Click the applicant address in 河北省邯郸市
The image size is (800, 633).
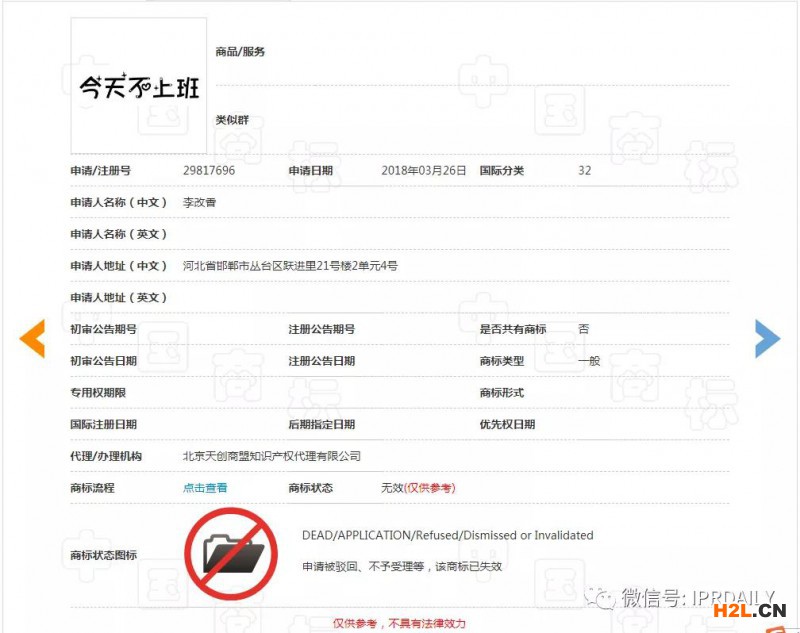point(290,266)
